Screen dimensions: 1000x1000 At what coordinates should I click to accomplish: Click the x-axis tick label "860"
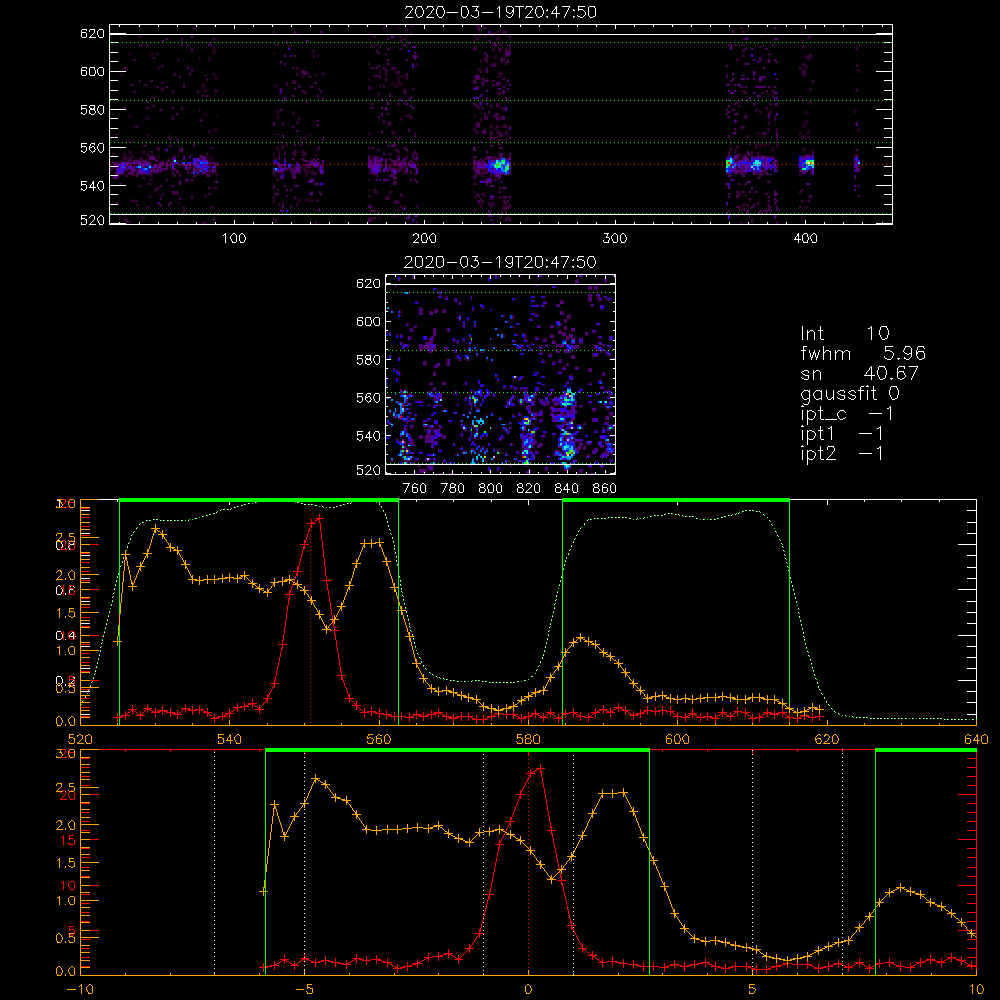point(605,489)
